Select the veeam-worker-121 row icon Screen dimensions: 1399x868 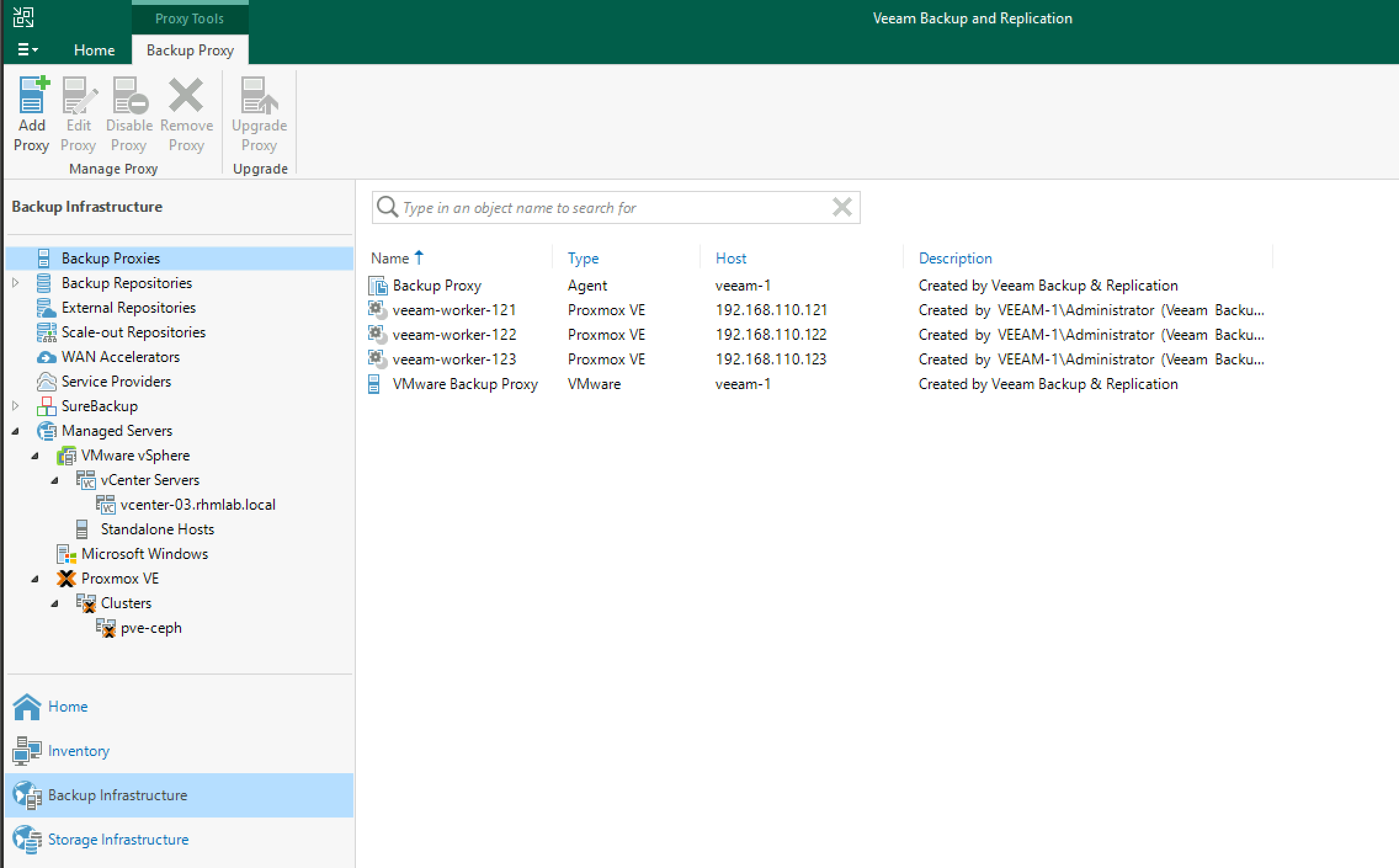click(x=377, y=310)
